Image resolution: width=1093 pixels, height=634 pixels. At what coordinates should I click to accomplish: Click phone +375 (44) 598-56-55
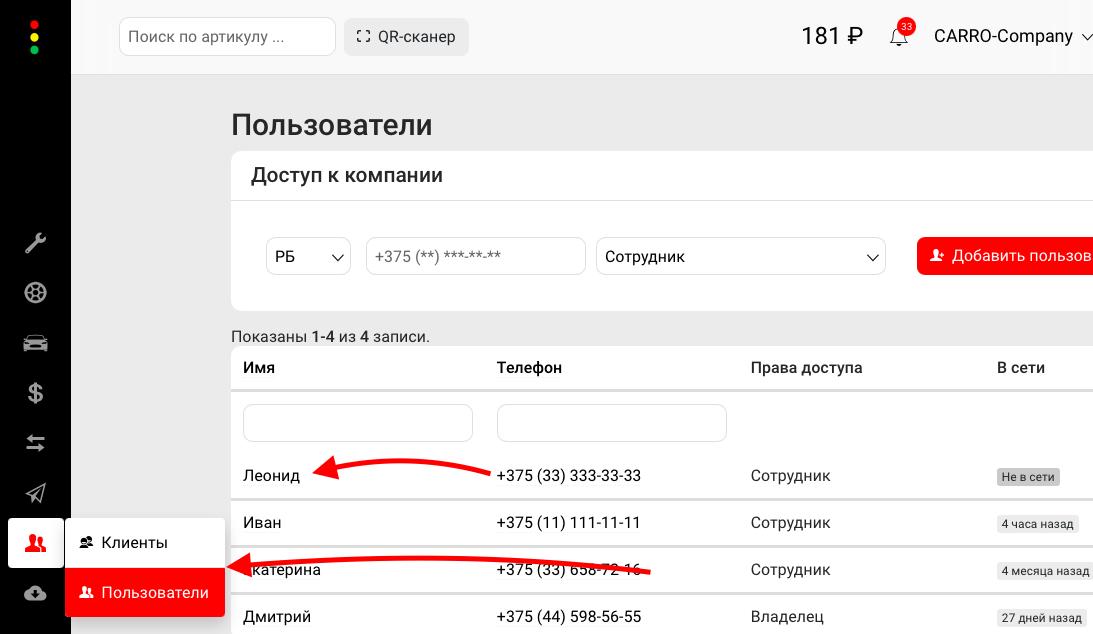[x=569, y=617]
